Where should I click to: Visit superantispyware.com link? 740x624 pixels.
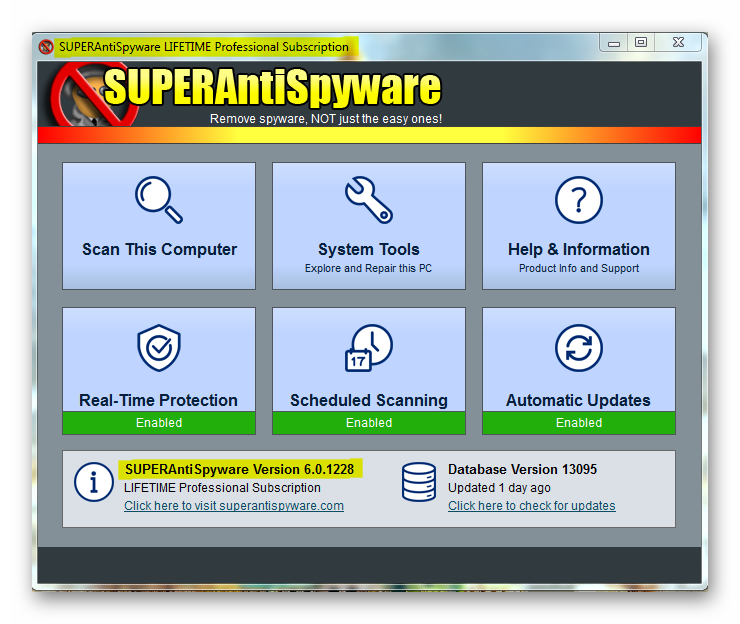coord(234,506)
